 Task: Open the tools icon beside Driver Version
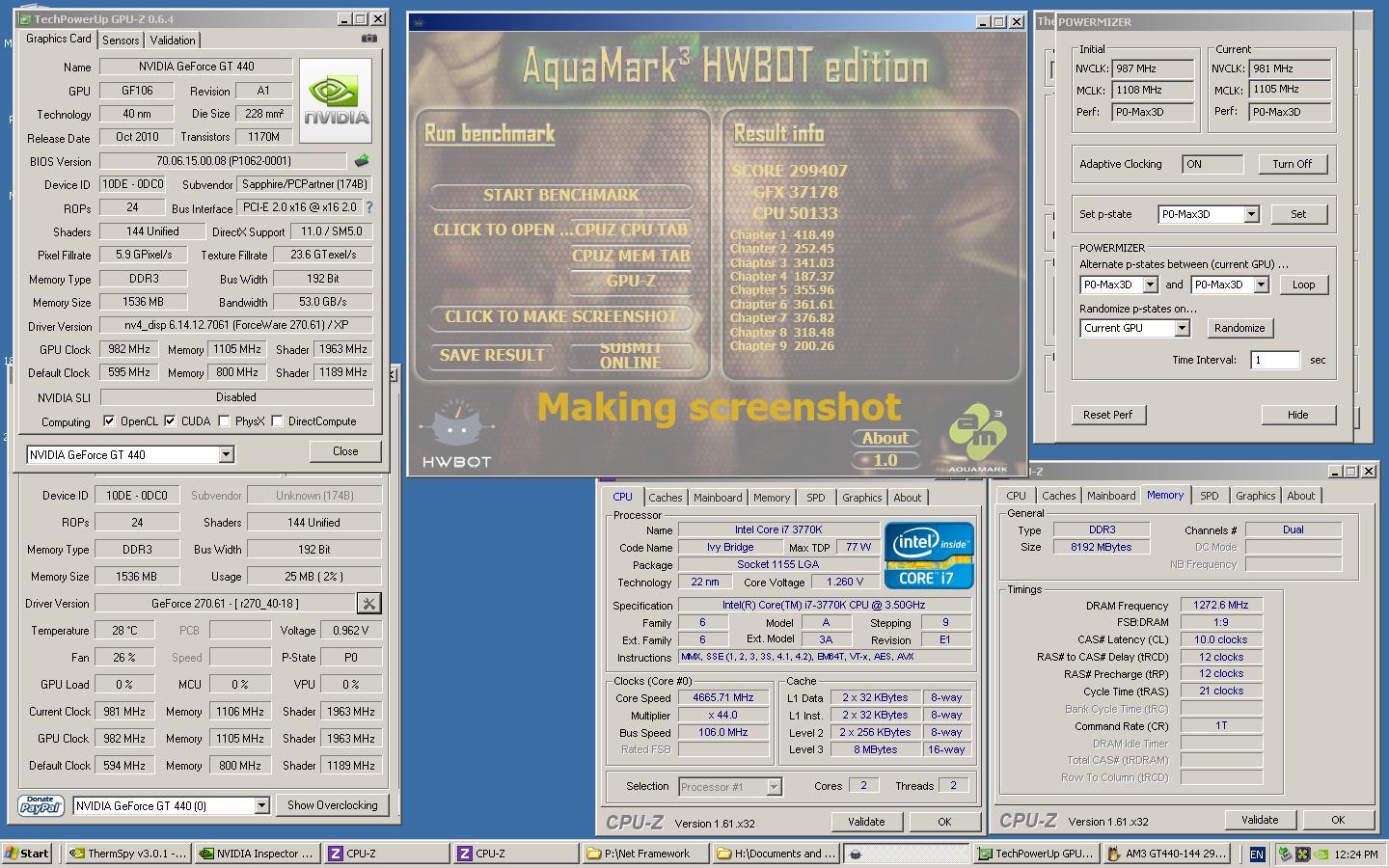pos(368,604)
